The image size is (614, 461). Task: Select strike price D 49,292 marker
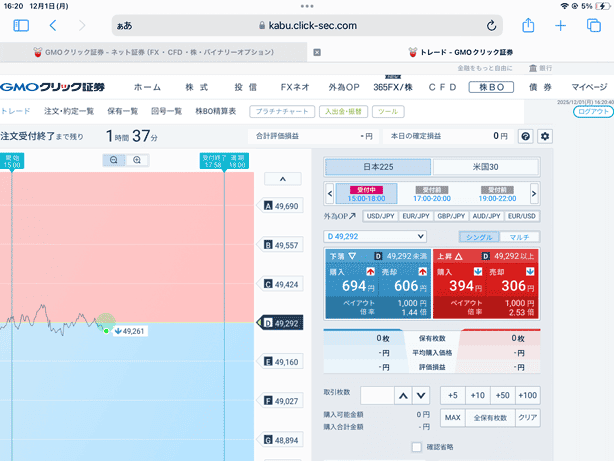click(x=280, y=323)
